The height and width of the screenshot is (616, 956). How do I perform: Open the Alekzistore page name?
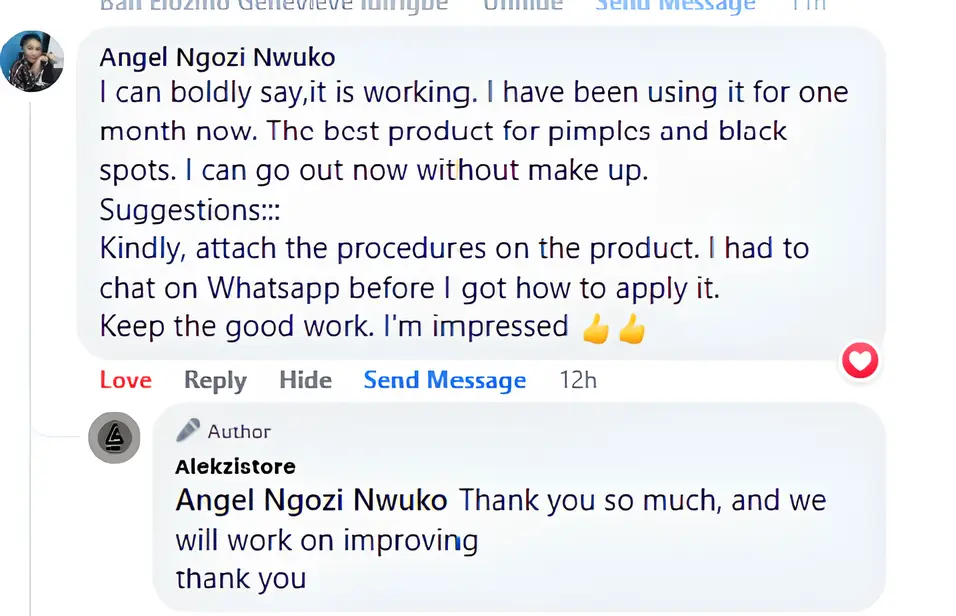coord(235,467)
